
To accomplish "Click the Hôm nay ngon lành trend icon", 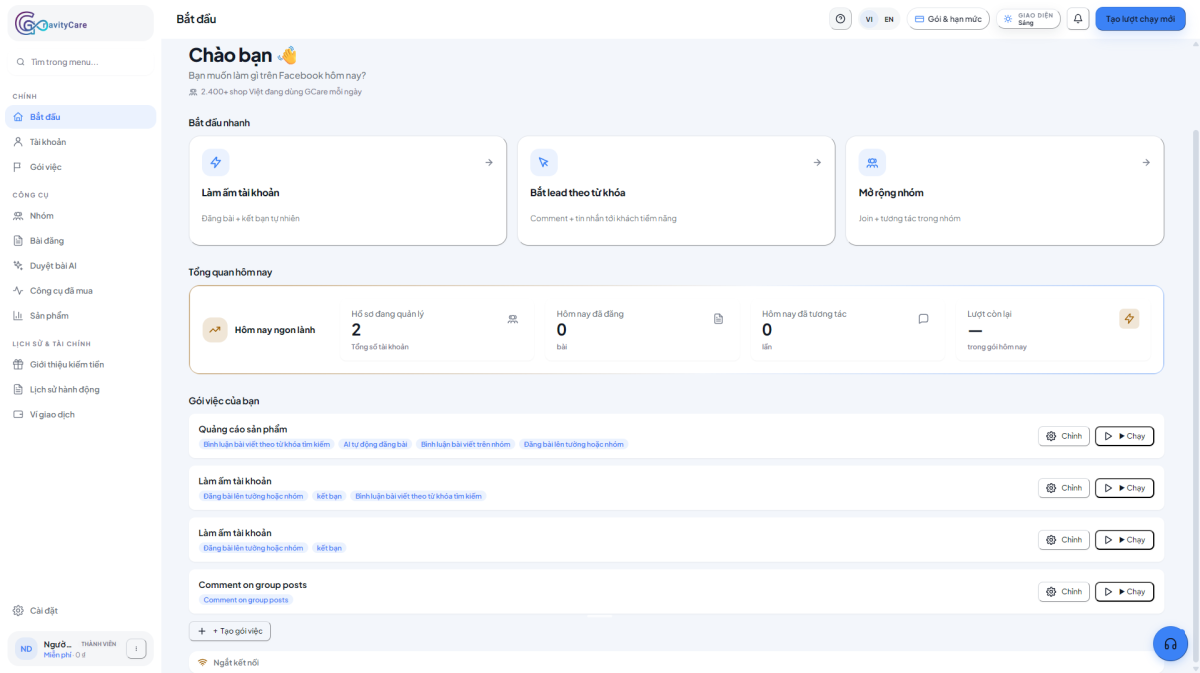I will point(215,330).
